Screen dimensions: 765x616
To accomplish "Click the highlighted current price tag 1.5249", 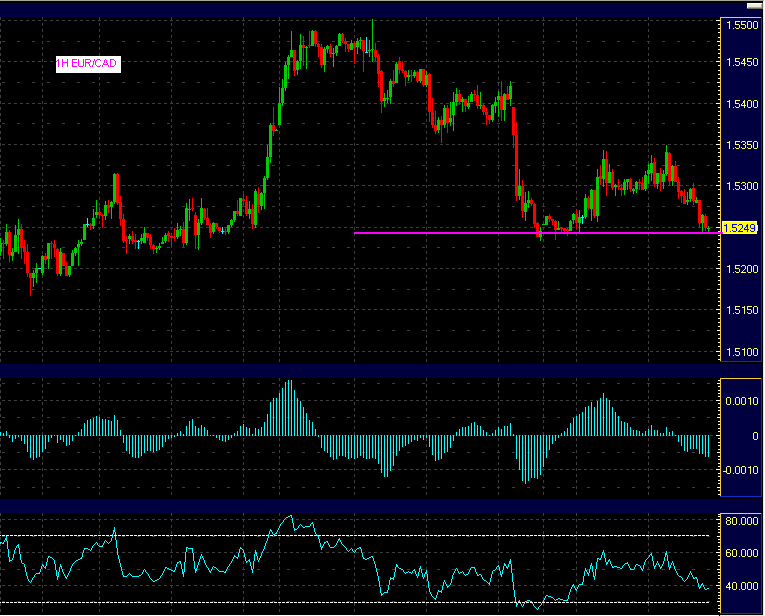I will [739, 228].
